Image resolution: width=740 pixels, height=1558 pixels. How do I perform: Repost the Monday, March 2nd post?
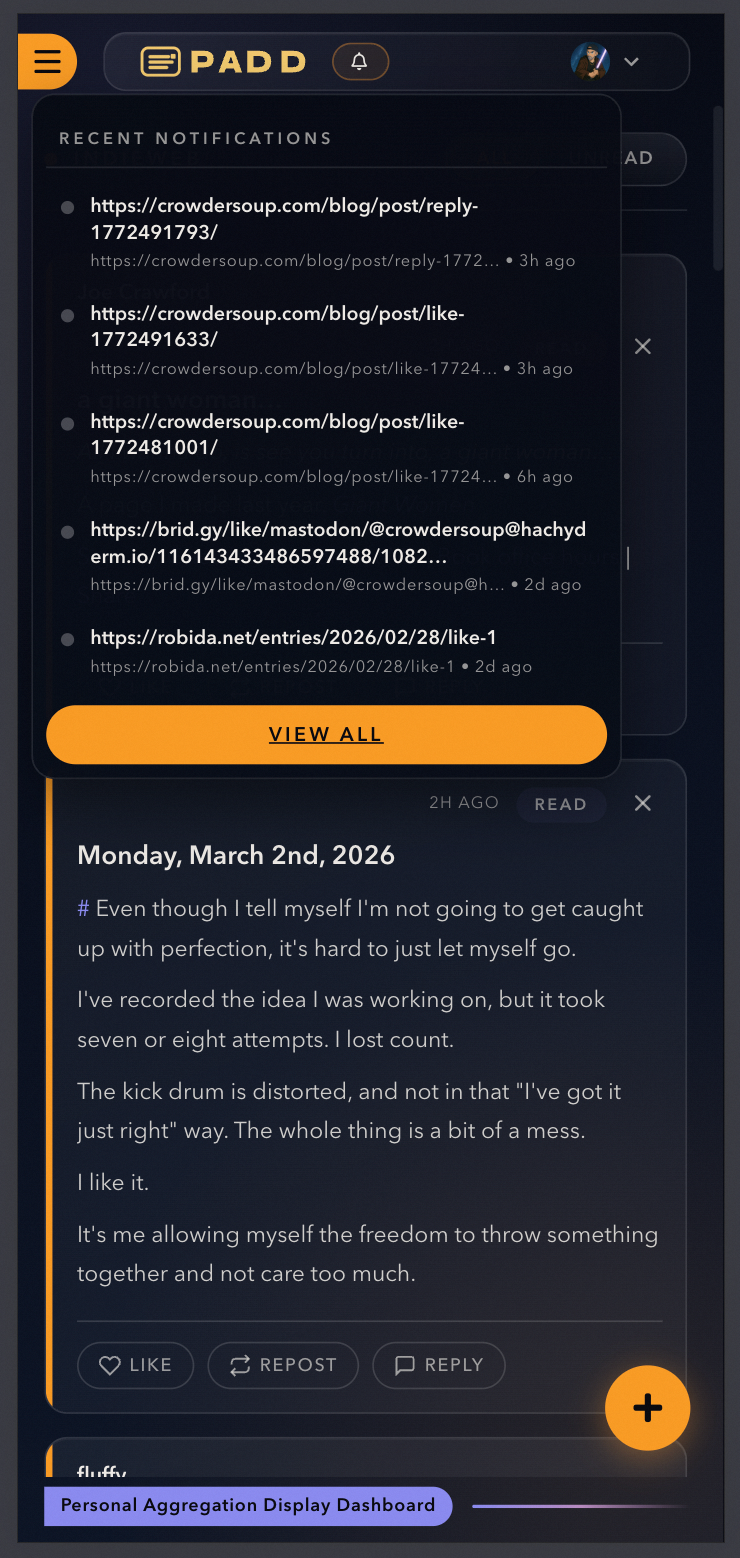(x=283, y=1365)
